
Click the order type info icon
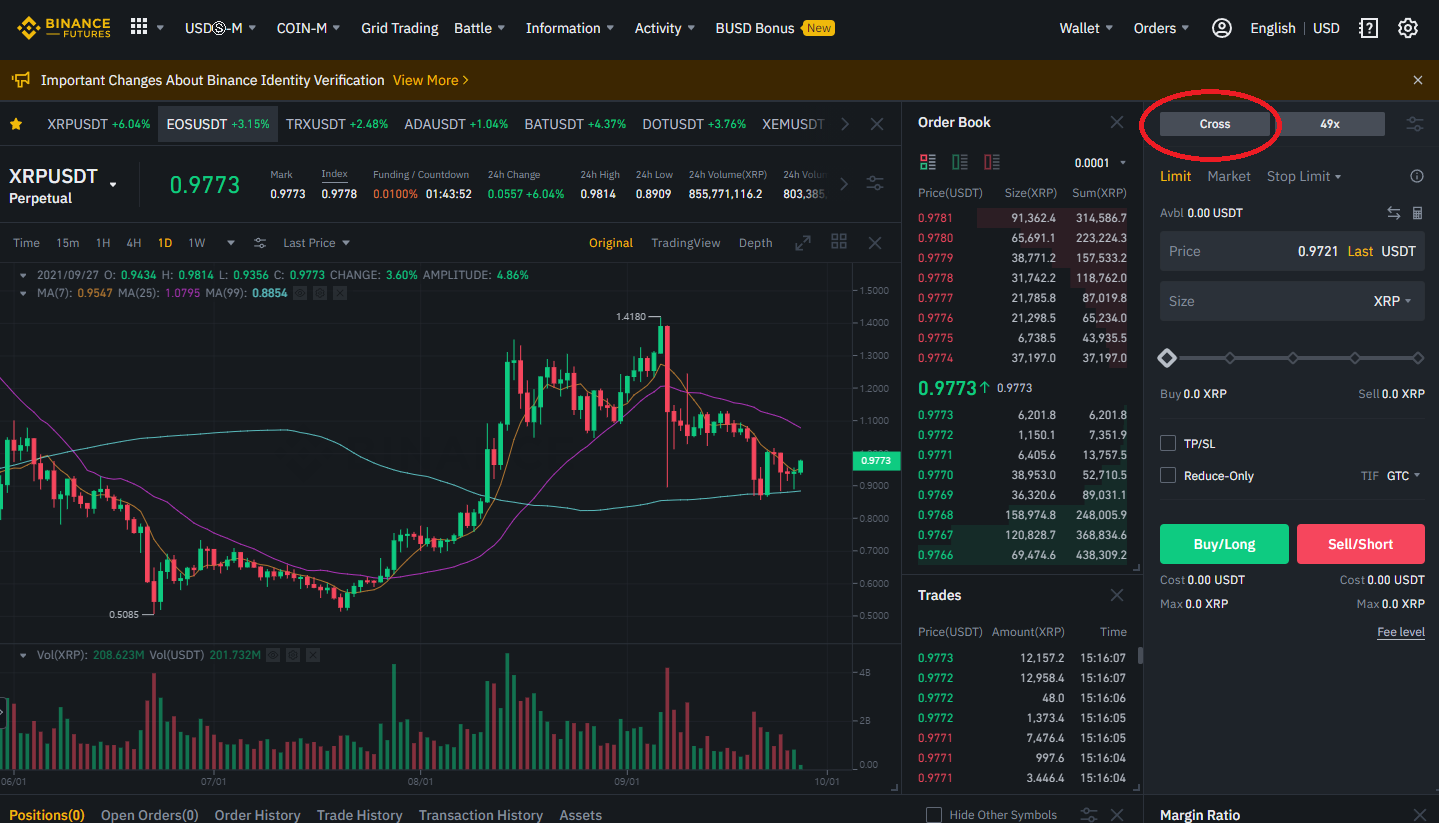1417,176
